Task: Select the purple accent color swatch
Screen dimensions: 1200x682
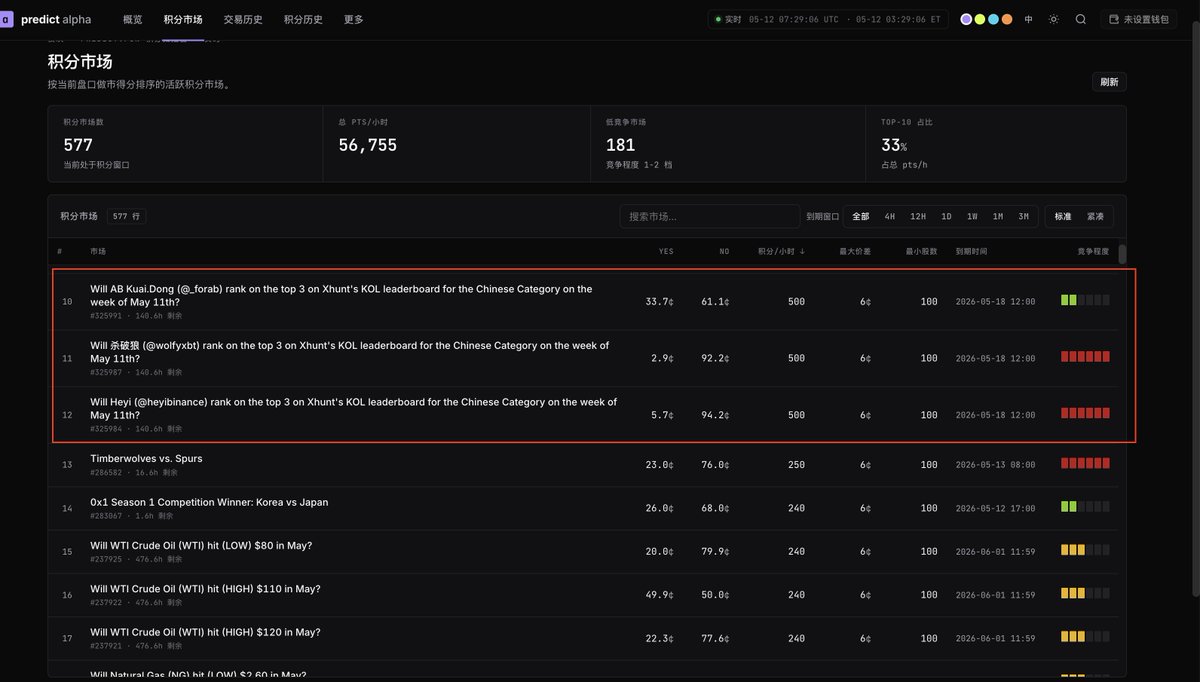Action: 966,19
